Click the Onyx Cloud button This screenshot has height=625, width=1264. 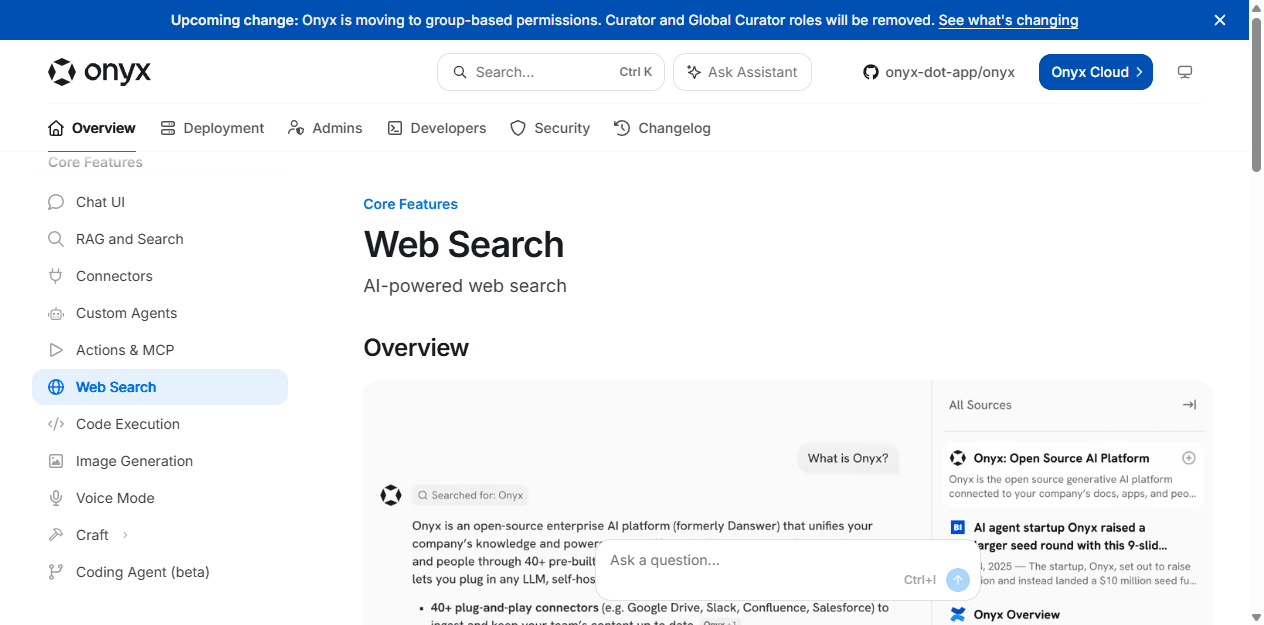(x=1096, y=72)
